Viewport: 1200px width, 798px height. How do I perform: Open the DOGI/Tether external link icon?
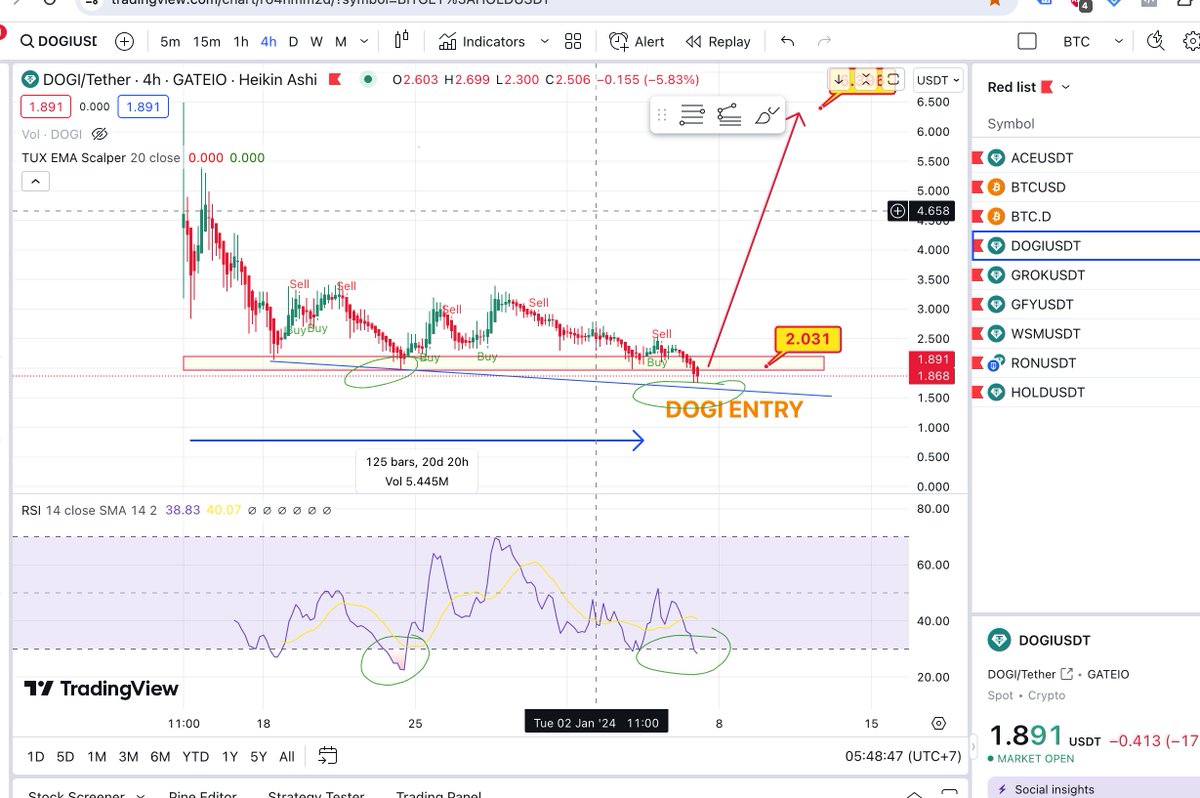click(1067, 674)
